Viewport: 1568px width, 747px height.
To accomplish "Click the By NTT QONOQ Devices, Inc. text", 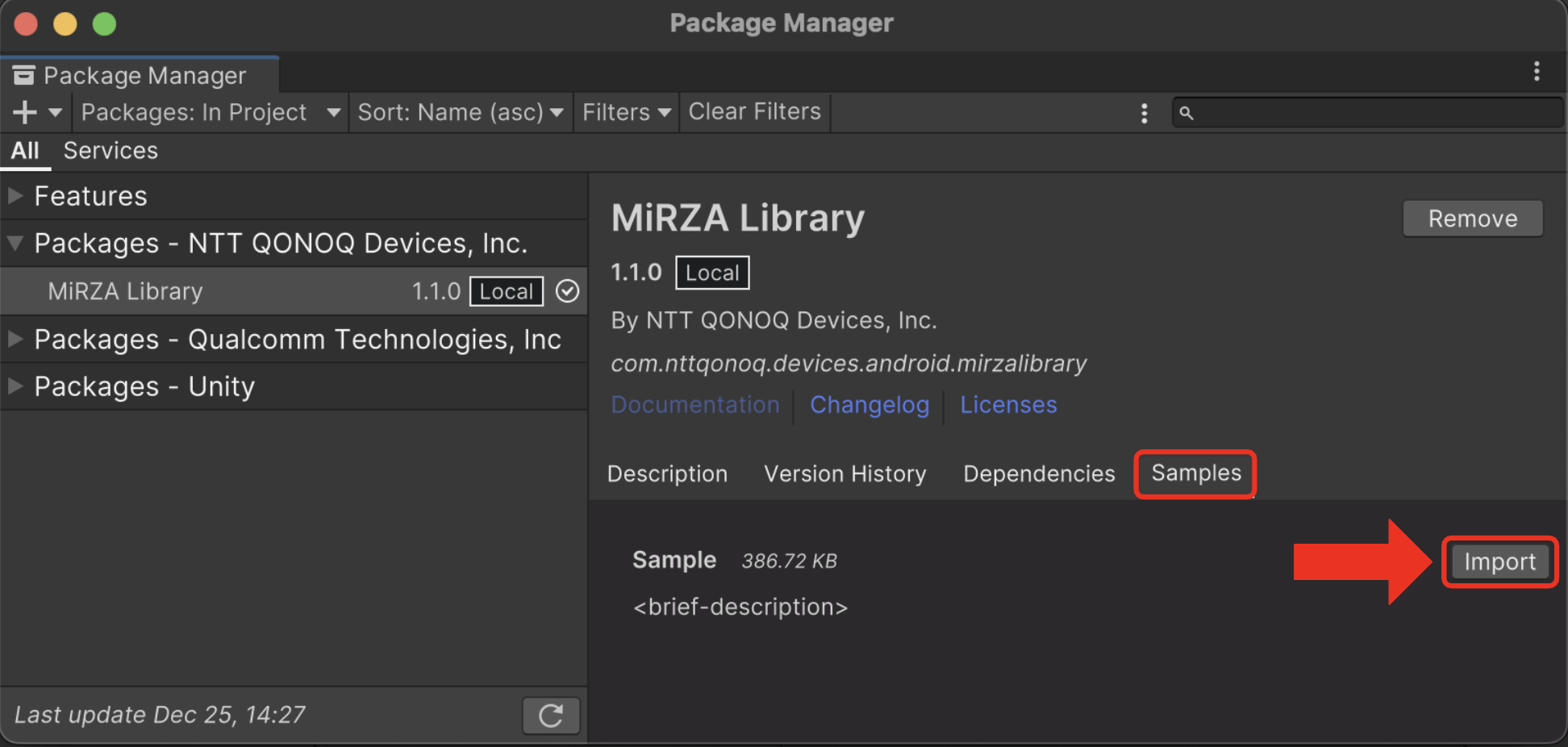I will coord(774,320).
